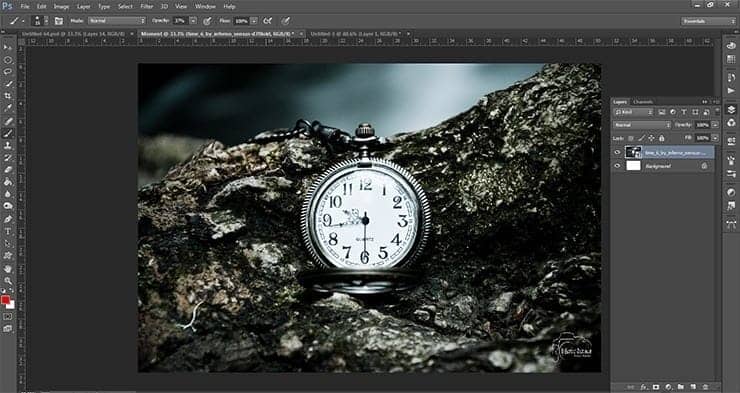The width and height of the screenshot is (740, 393).
Task: Select the Hand tool
Action: tap(8, 268)
